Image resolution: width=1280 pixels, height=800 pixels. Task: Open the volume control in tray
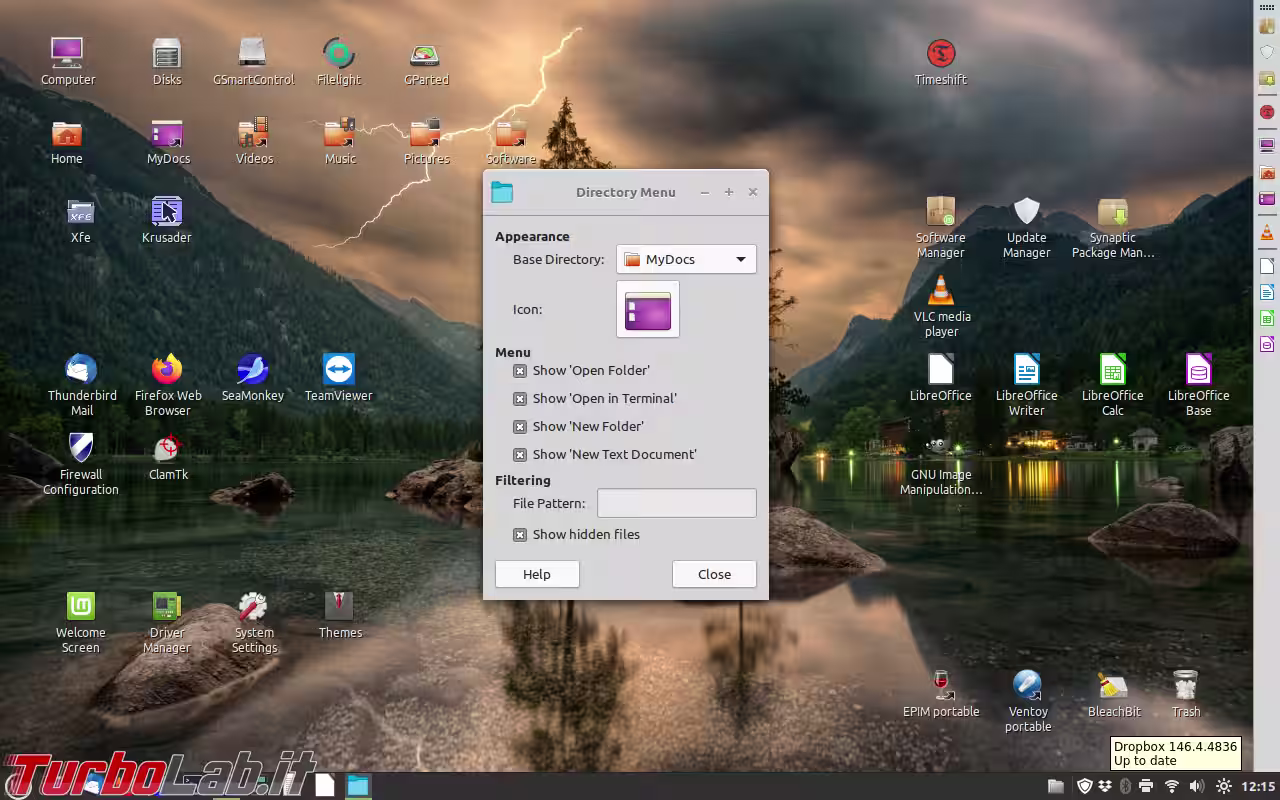pyautogui.click(x=1196, y=786)
